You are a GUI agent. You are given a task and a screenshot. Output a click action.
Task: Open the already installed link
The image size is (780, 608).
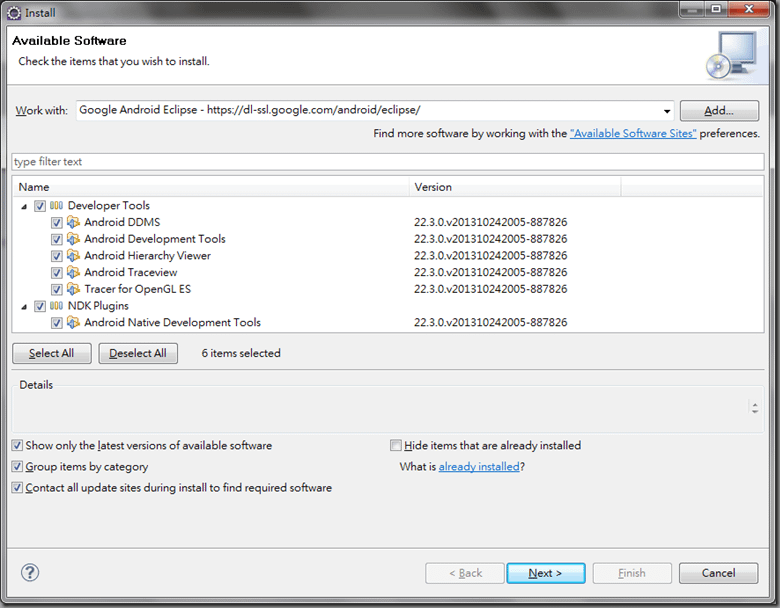click(x=479, y=467)
